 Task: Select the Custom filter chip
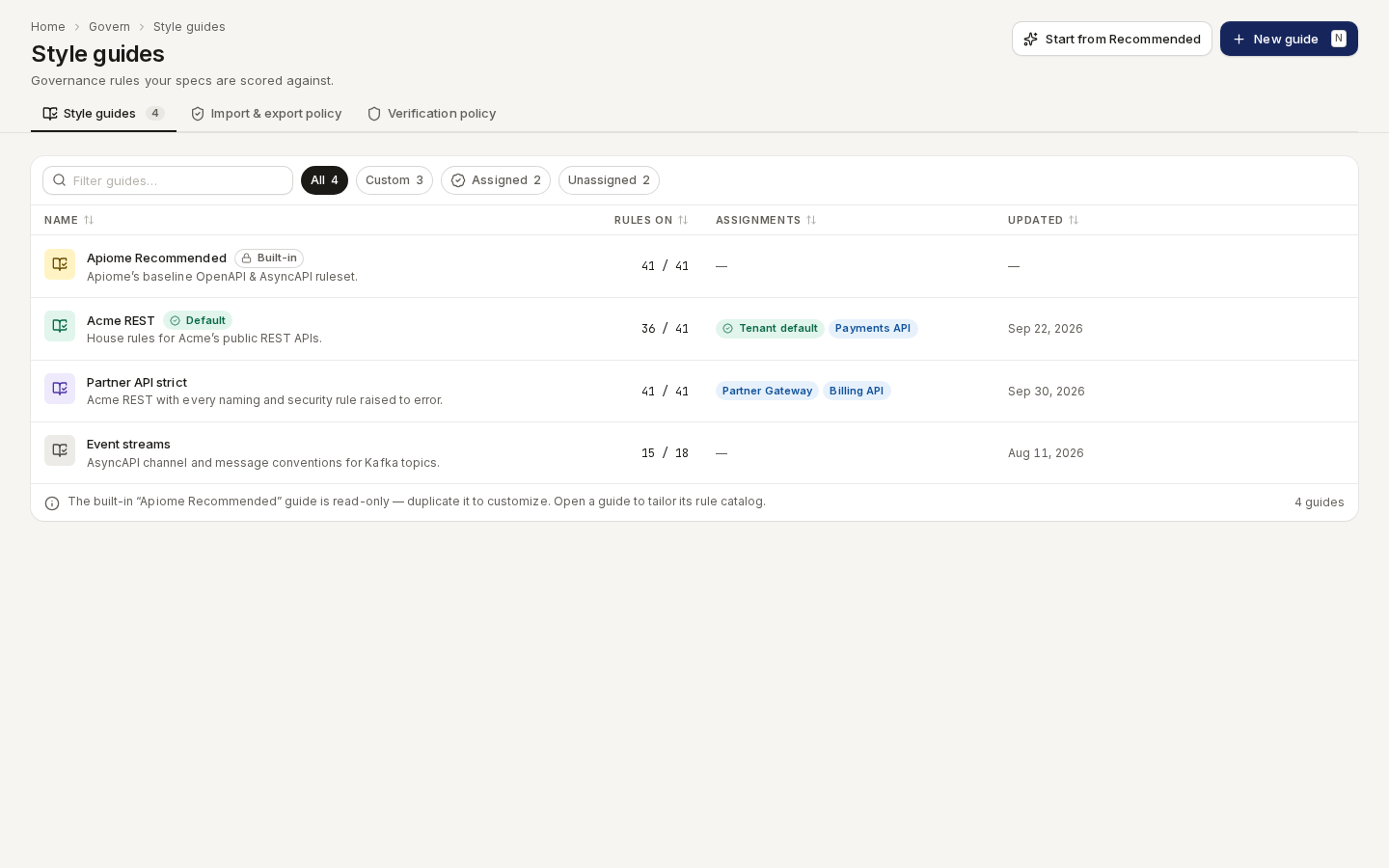pyautogui.click(x=395, y=180)
